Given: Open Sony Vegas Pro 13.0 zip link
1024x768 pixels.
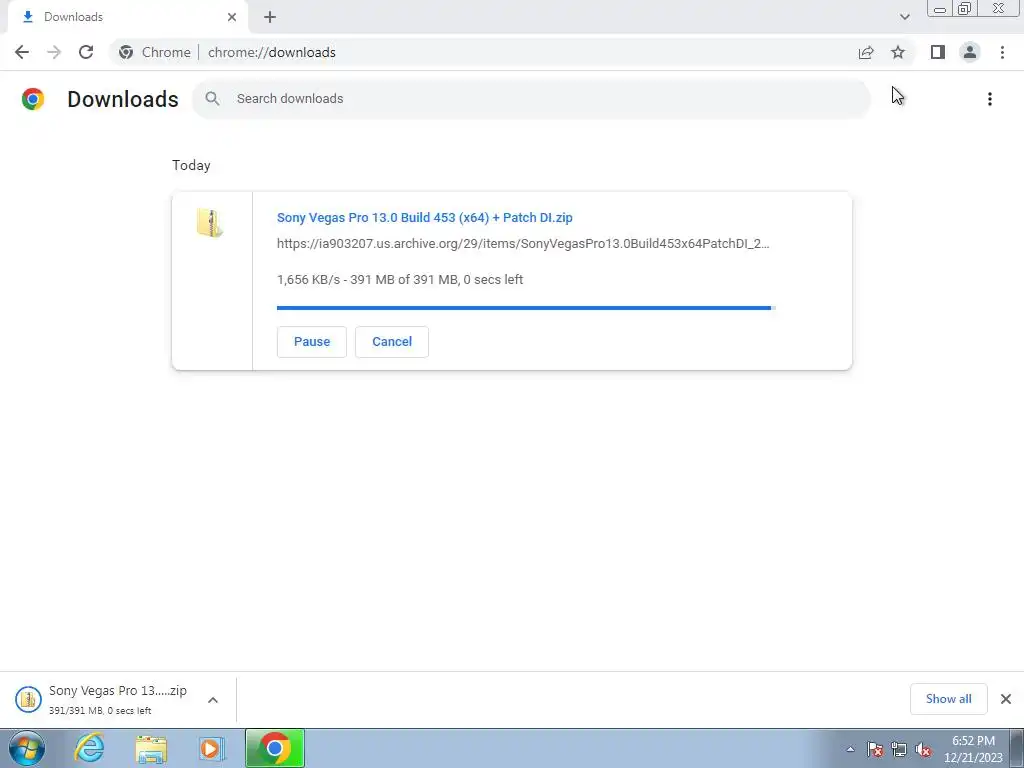Looking at the screenshot, I should click(424, 217).
